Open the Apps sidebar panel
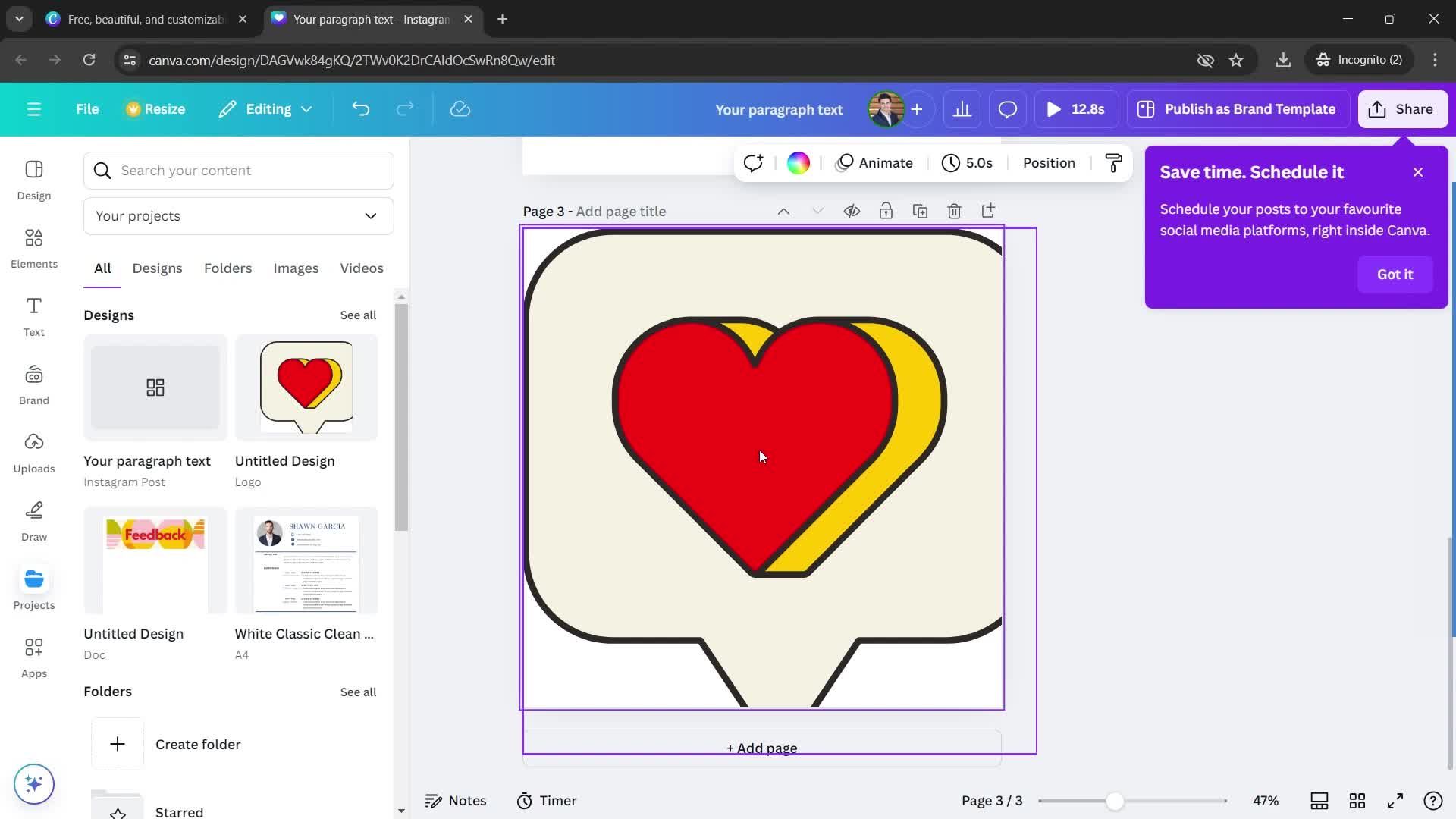The height and width of the screenshot is (819, 1456). (x=34, y=658)
